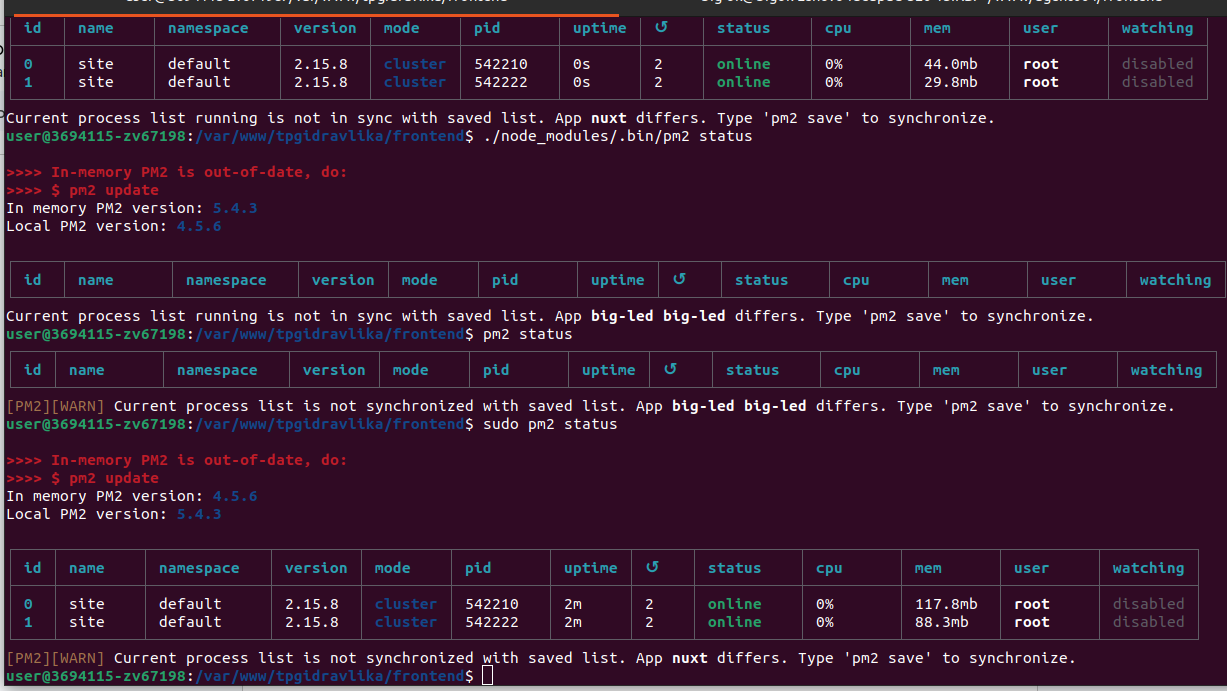Click red '$ pm2 update' hint below 'sudo pm2 status'
The width and height of the screenshot is (1227, 691).
tap(104, 478)
